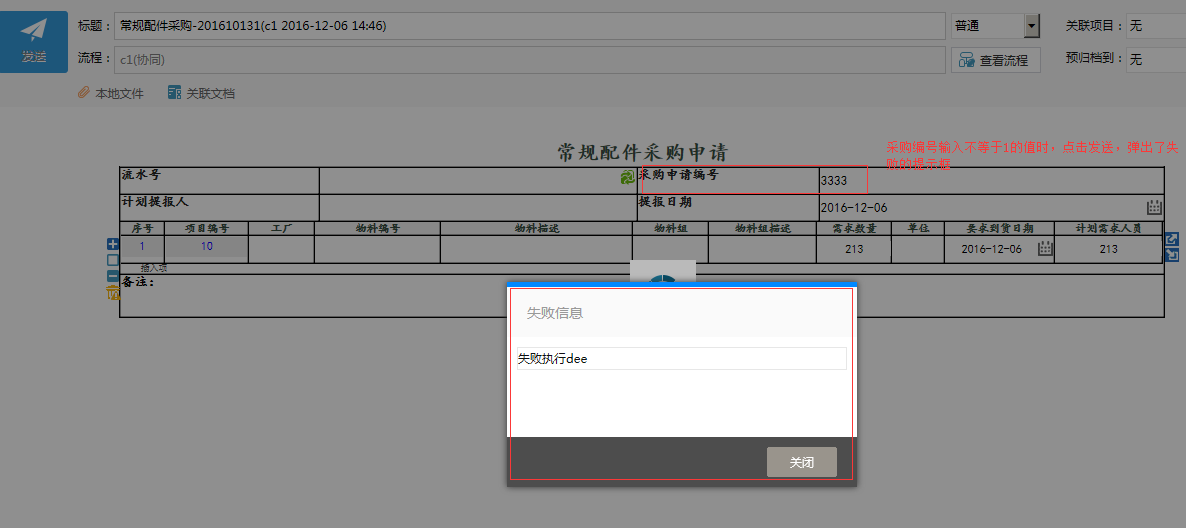The width and height of the screenshot is (1186, 528).
Task: Open the calendar icon for 提报日期
Action: pos(1154,207)
